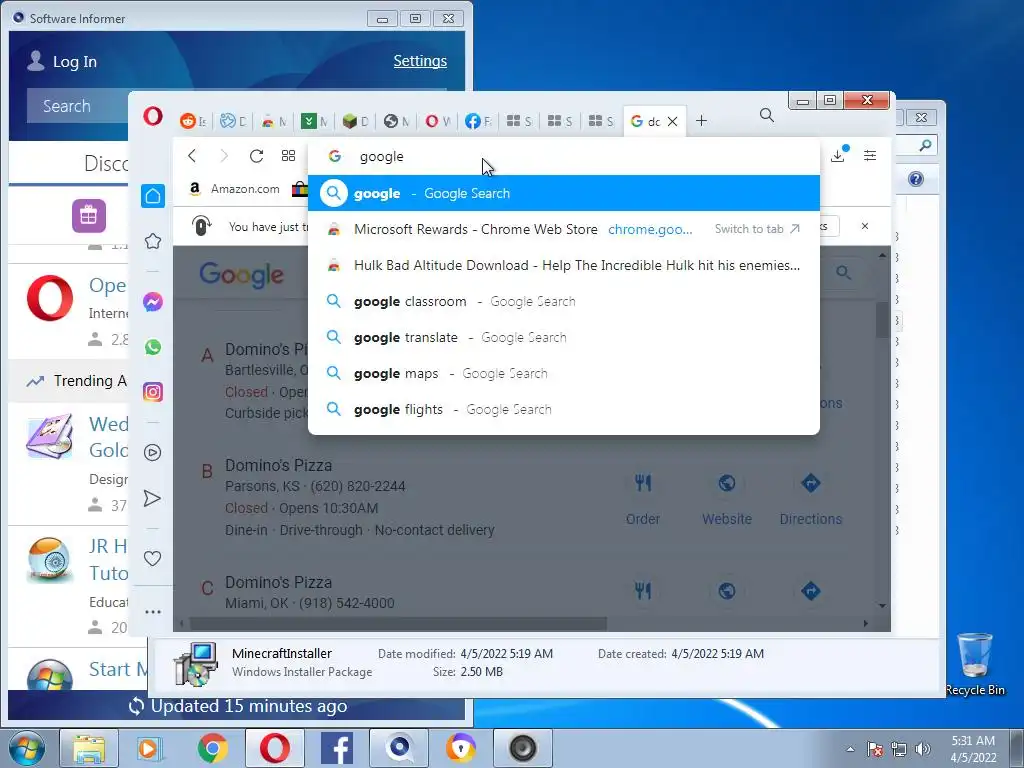
Task: Open WhatsApp in Opera sidebar
Action: [x=153, y=347]
